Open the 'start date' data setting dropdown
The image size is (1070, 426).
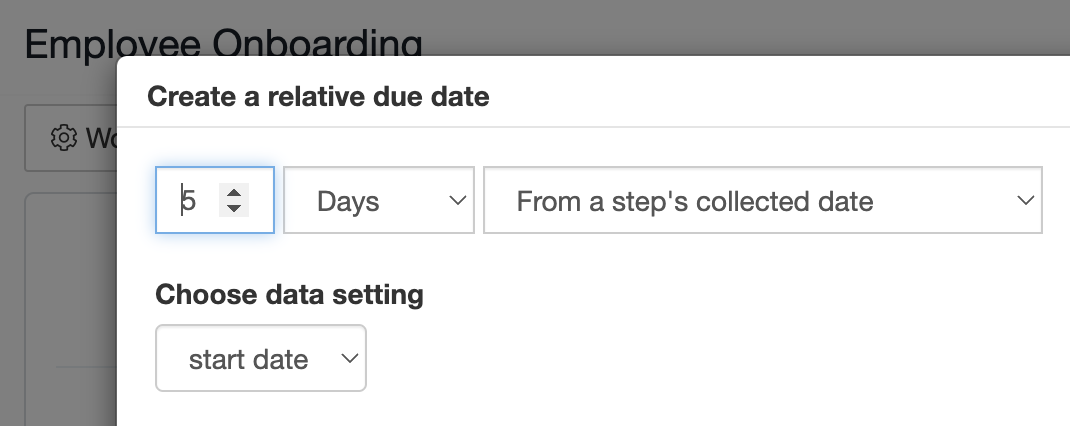click(x=261, y=358)
